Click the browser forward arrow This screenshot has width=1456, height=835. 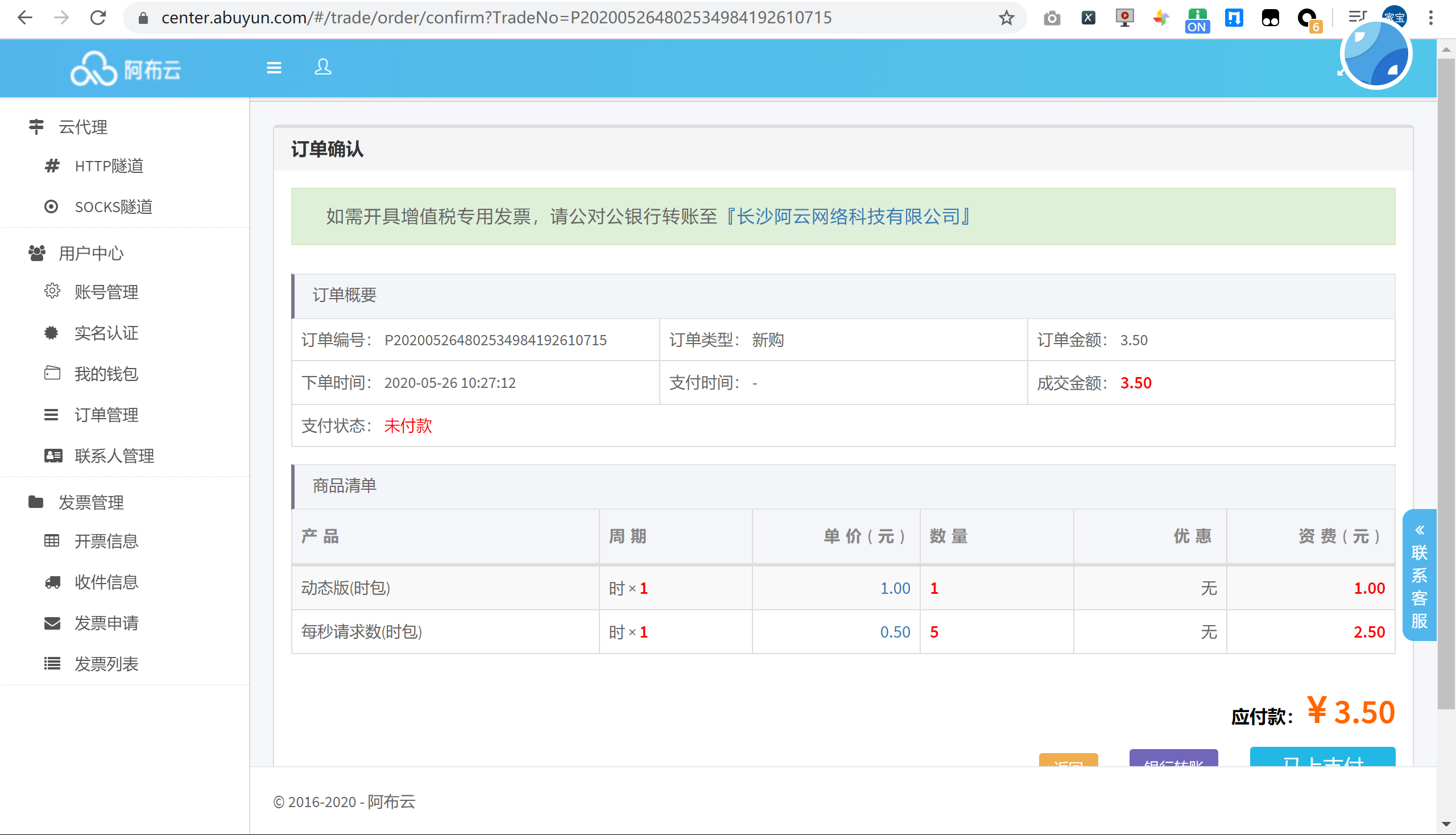[x=61, y=18]
